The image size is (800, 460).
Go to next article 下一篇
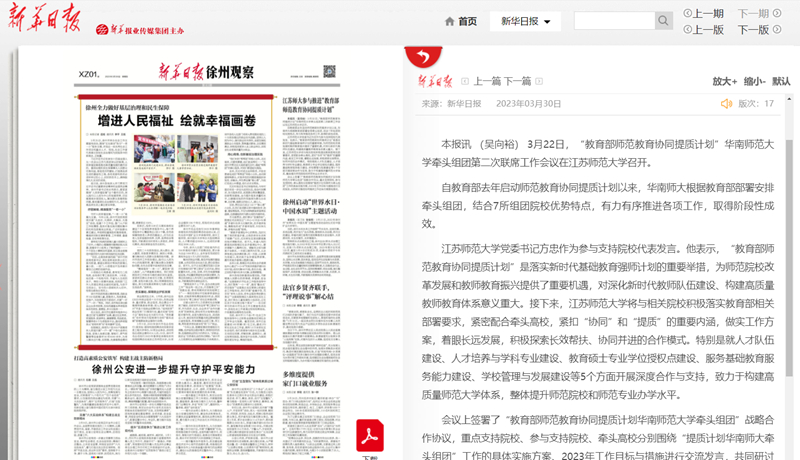click(517, 81)
